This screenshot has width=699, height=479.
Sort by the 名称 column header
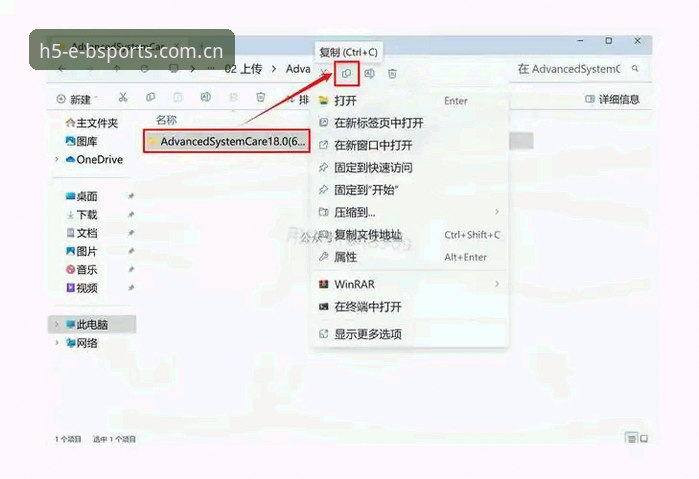click(166, 120)
